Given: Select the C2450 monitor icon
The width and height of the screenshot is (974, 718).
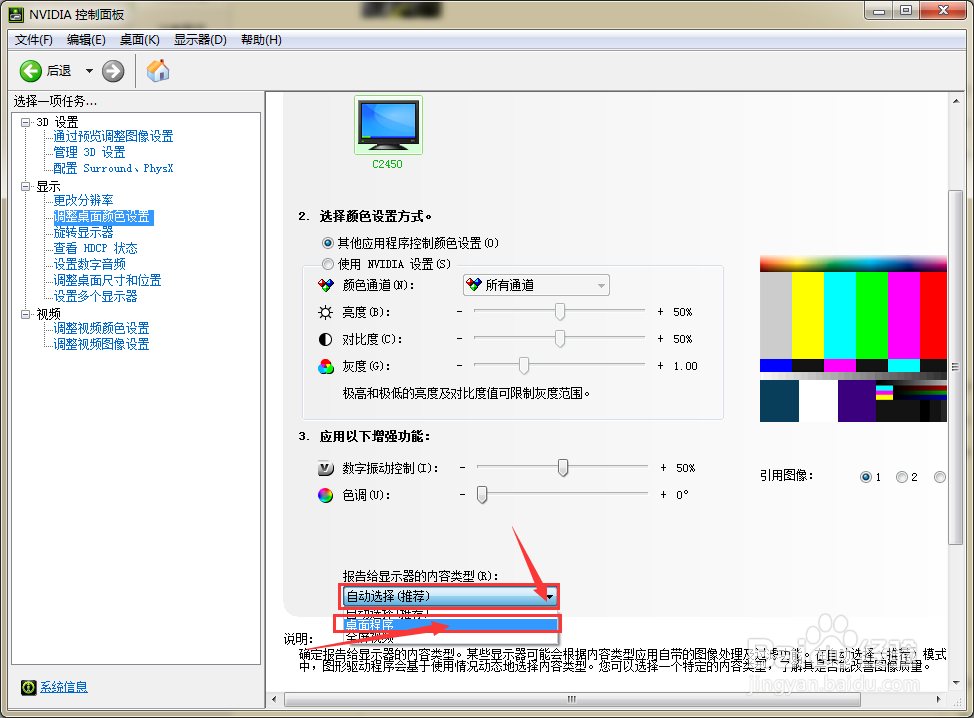Looking at the screenshot, I should [388, 125].
